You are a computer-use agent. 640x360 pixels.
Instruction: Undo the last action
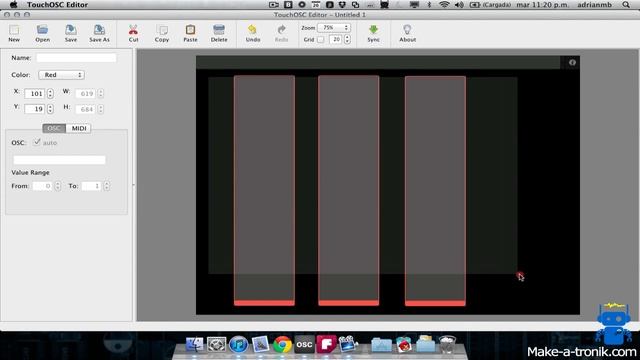pyautogui.click(x=253, y=33)
